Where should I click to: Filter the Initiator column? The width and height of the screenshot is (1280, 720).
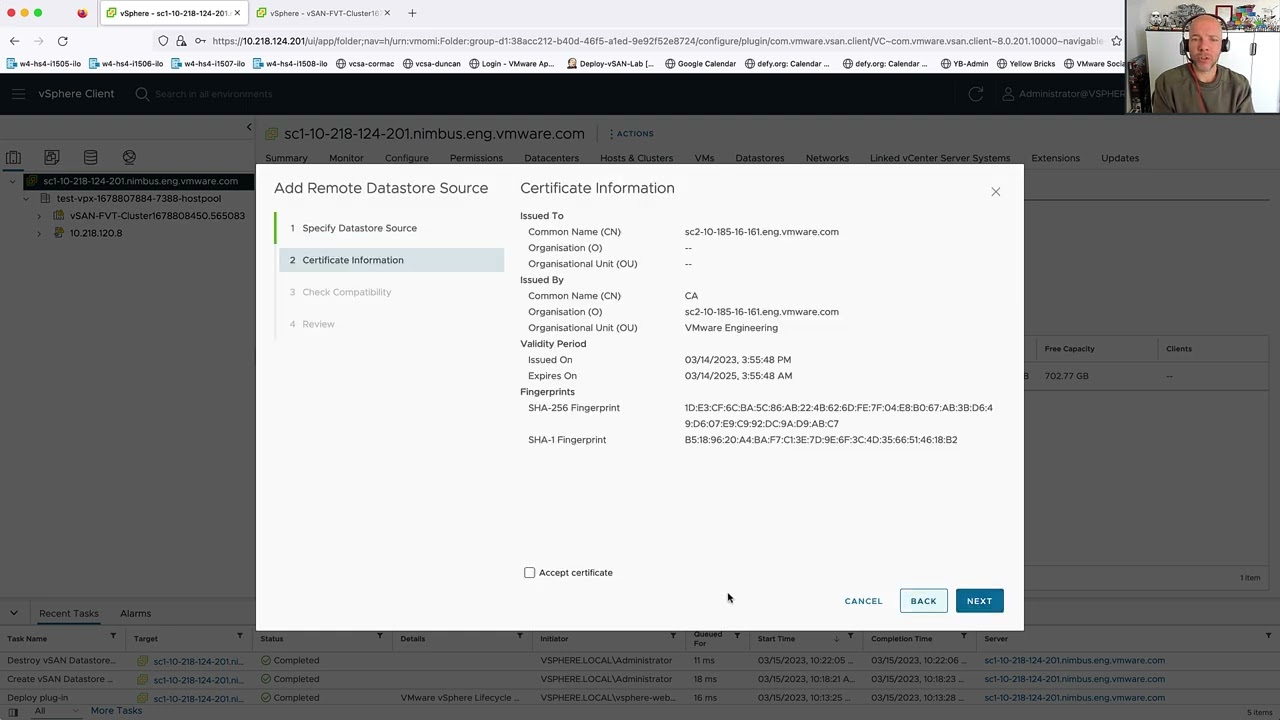[x=673, y=637]
